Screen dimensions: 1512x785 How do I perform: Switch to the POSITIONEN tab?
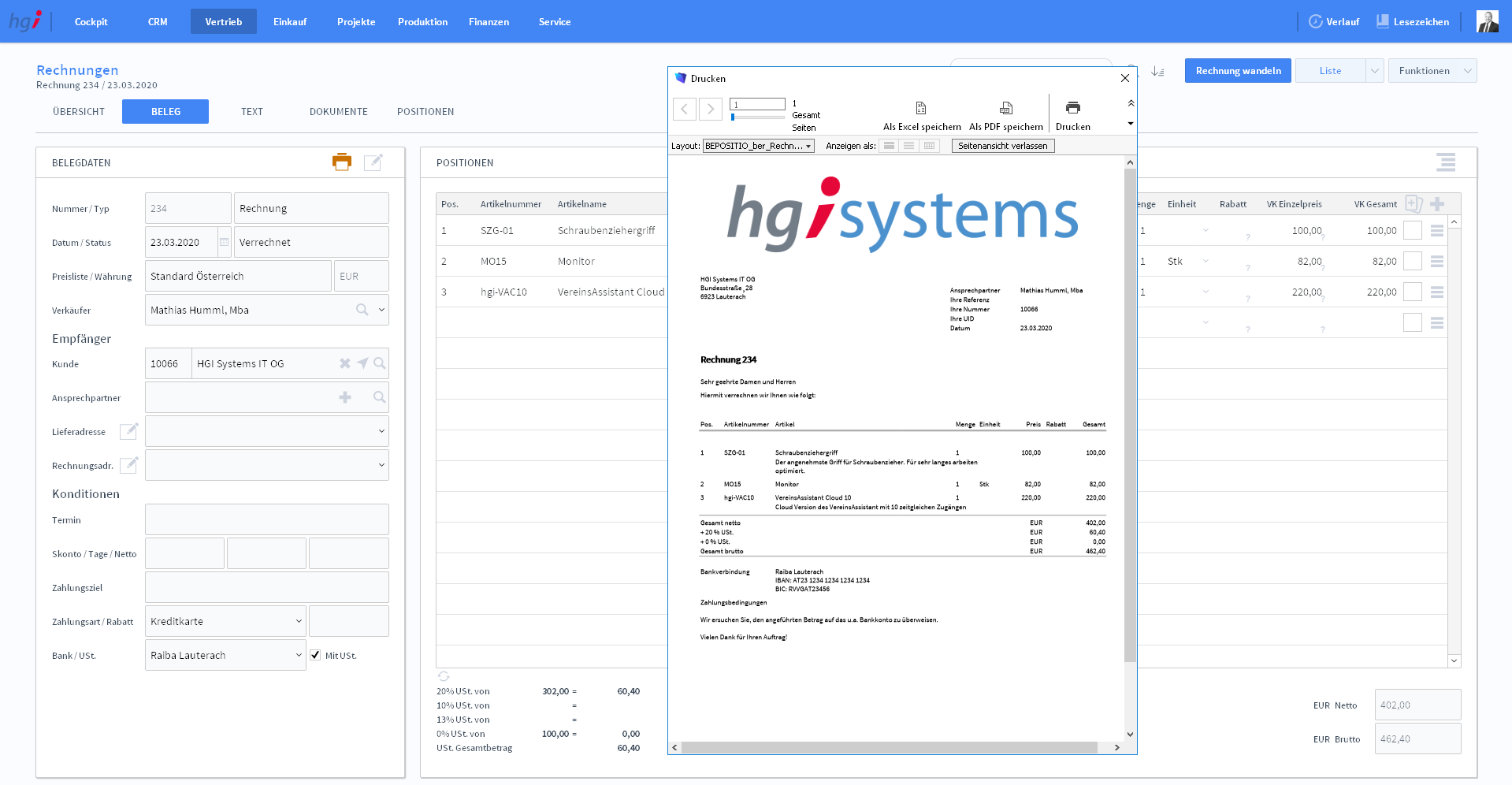coord(425,112)
